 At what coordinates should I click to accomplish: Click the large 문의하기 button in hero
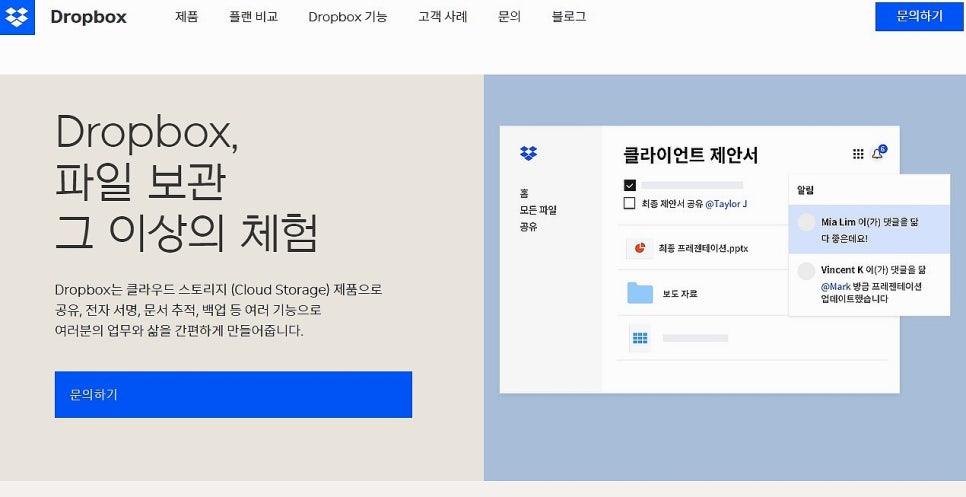click(x=233, y=394)
